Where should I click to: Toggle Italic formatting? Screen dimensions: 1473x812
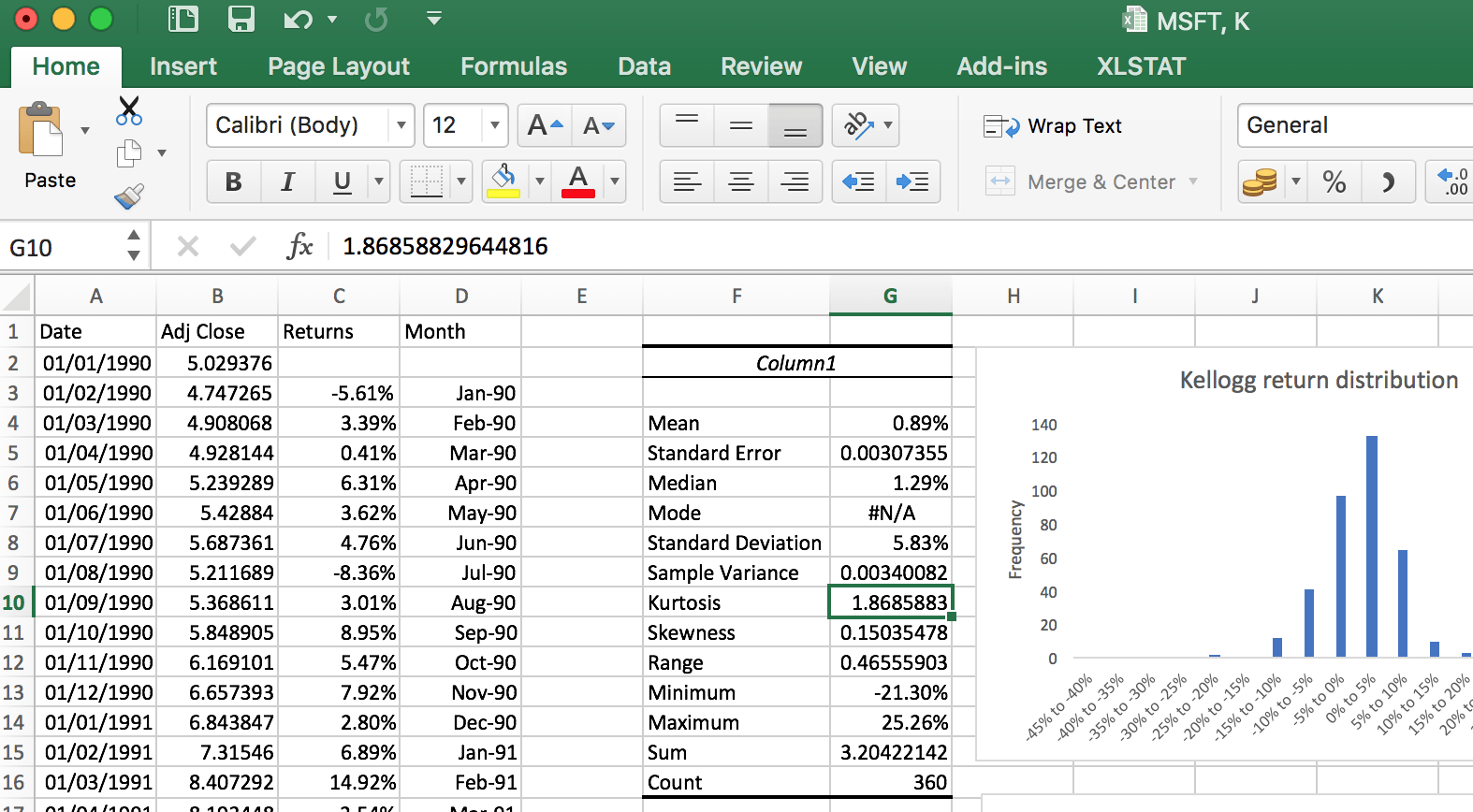tap(288, 181)
